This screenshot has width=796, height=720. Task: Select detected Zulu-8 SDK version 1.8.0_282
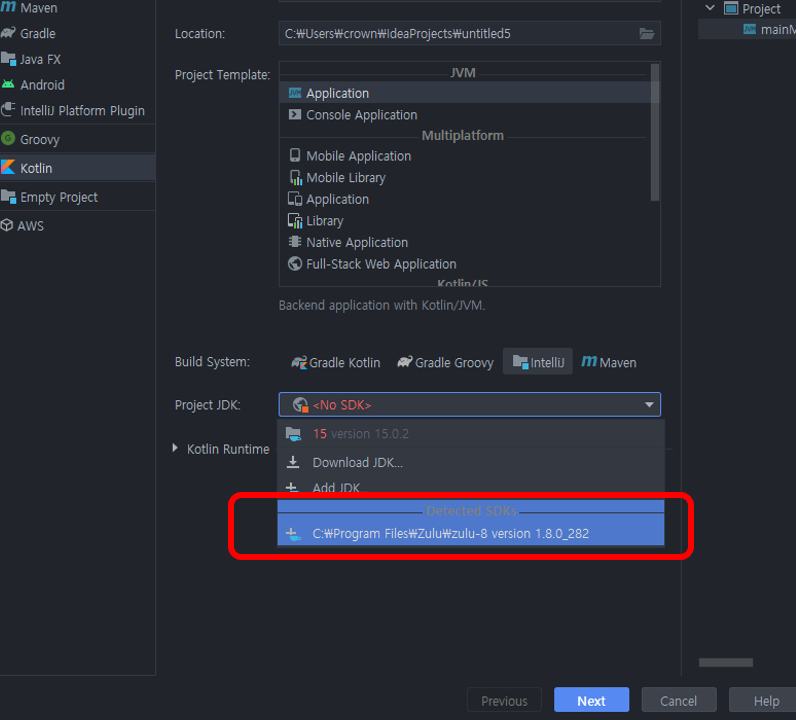471,534
